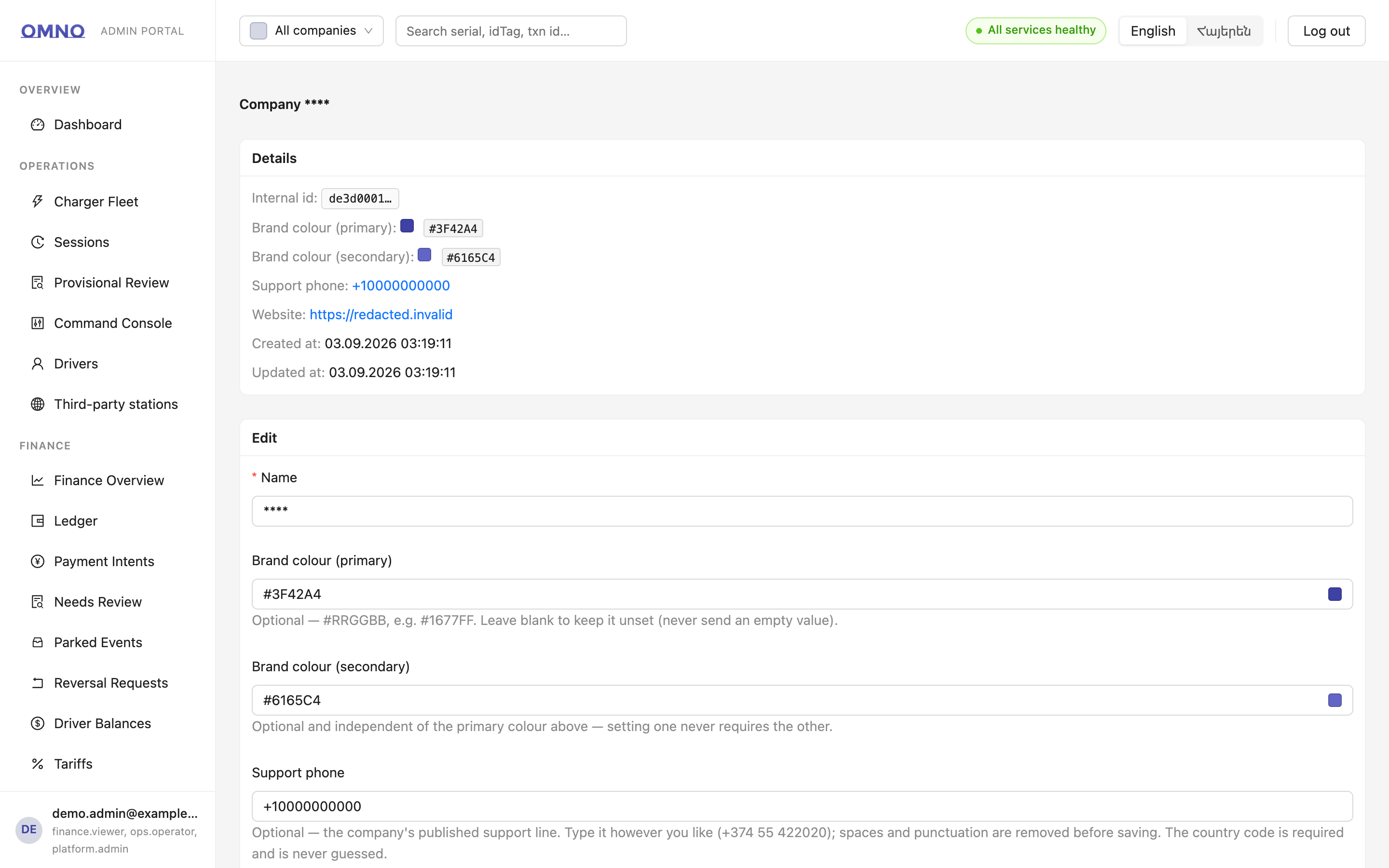Viewport: 1389px width, 868px height.
Task: Click the Reversal Requests rollback icon
Action: 38,682
